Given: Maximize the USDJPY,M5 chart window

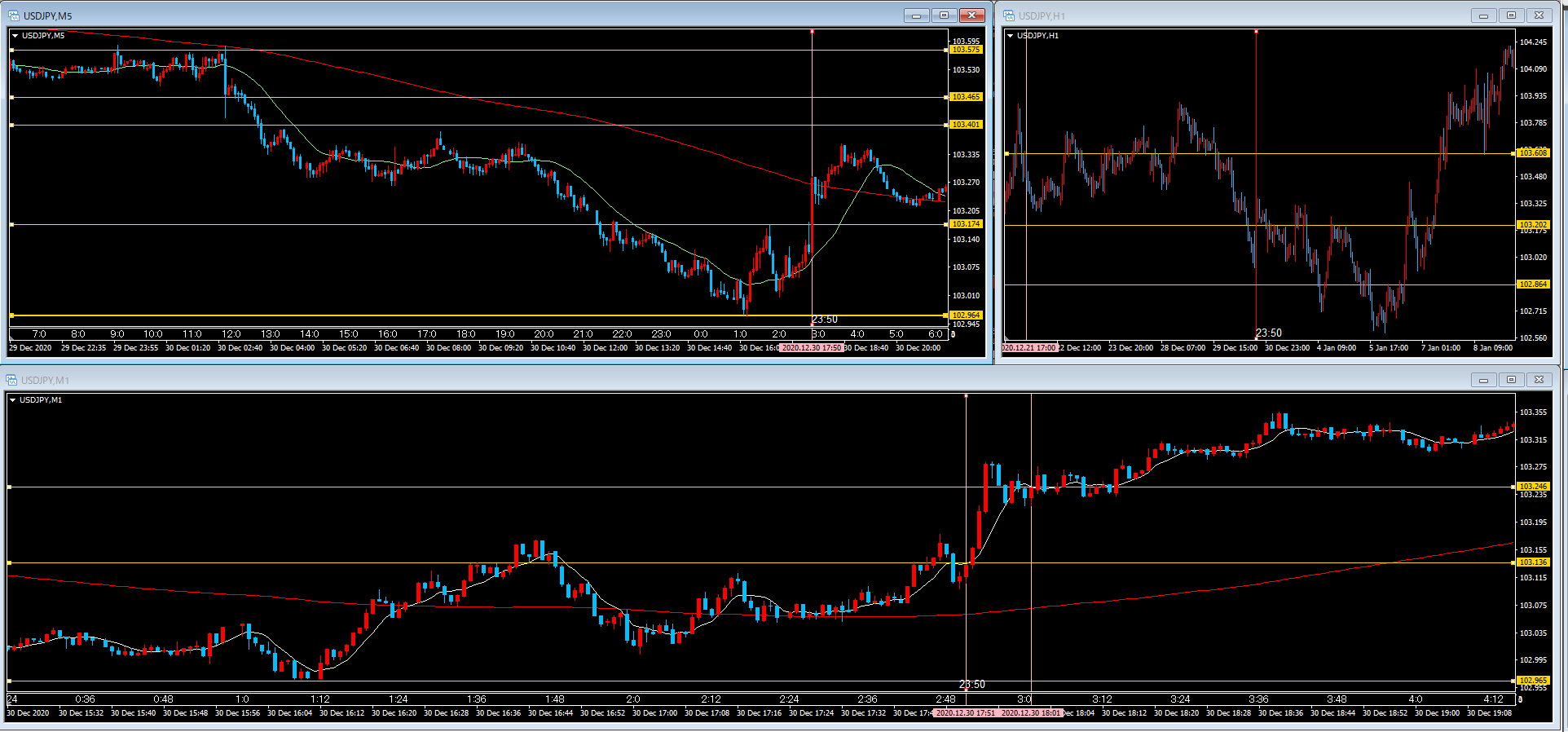Looking at the screenshot, I should click(944, 15).
